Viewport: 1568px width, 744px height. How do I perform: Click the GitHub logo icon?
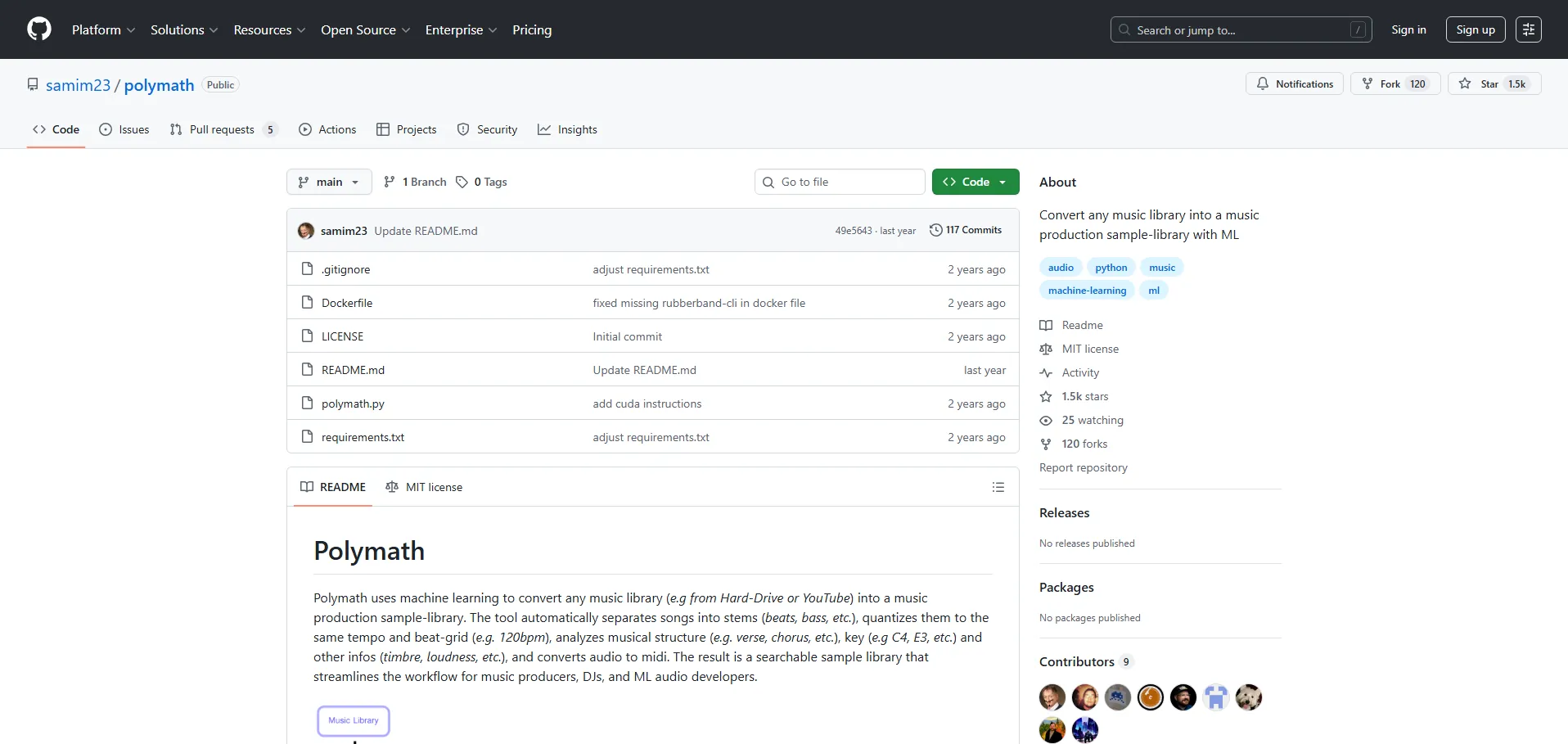(x=39, y=29)
